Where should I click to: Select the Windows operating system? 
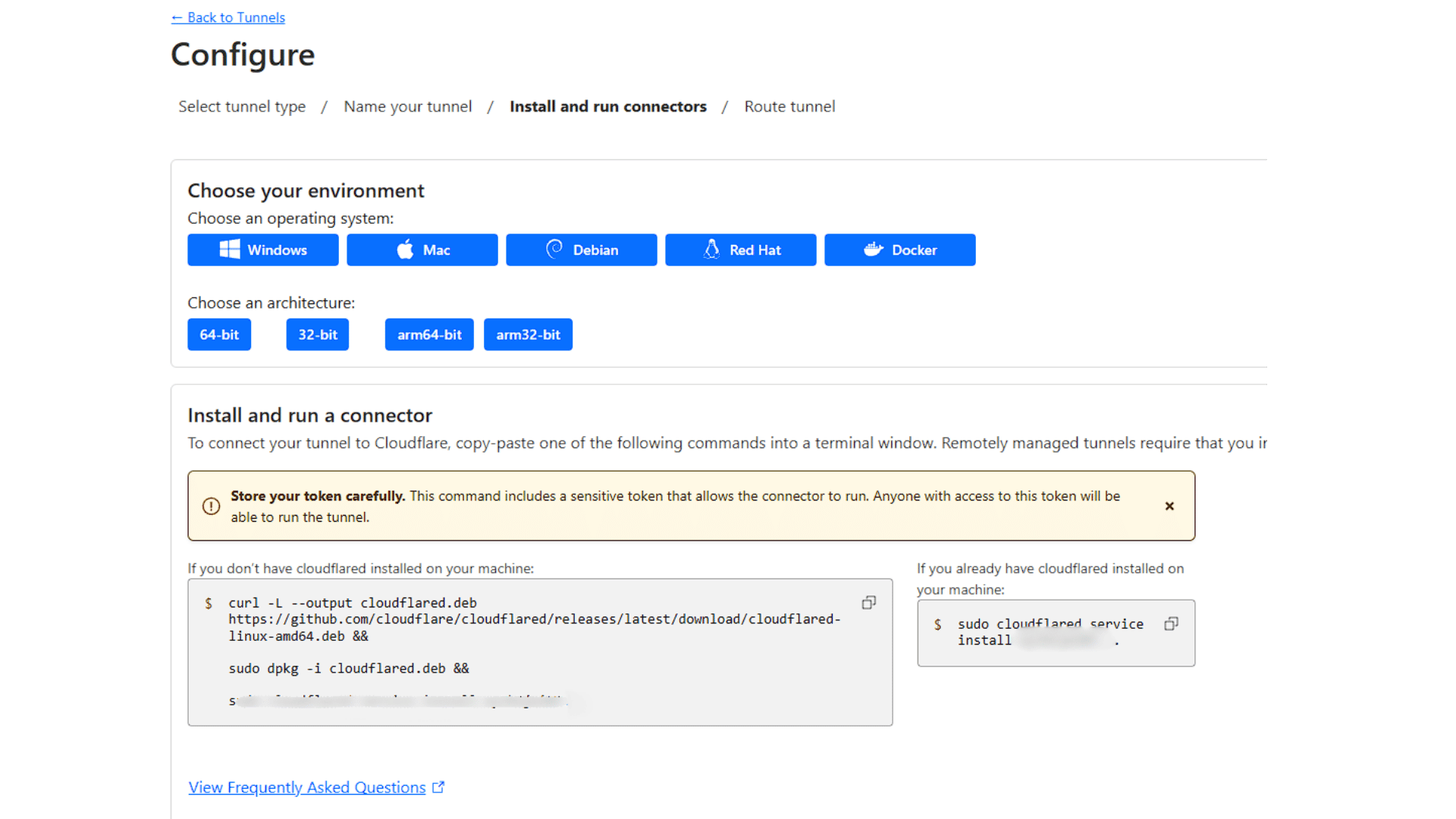[262, 250]
